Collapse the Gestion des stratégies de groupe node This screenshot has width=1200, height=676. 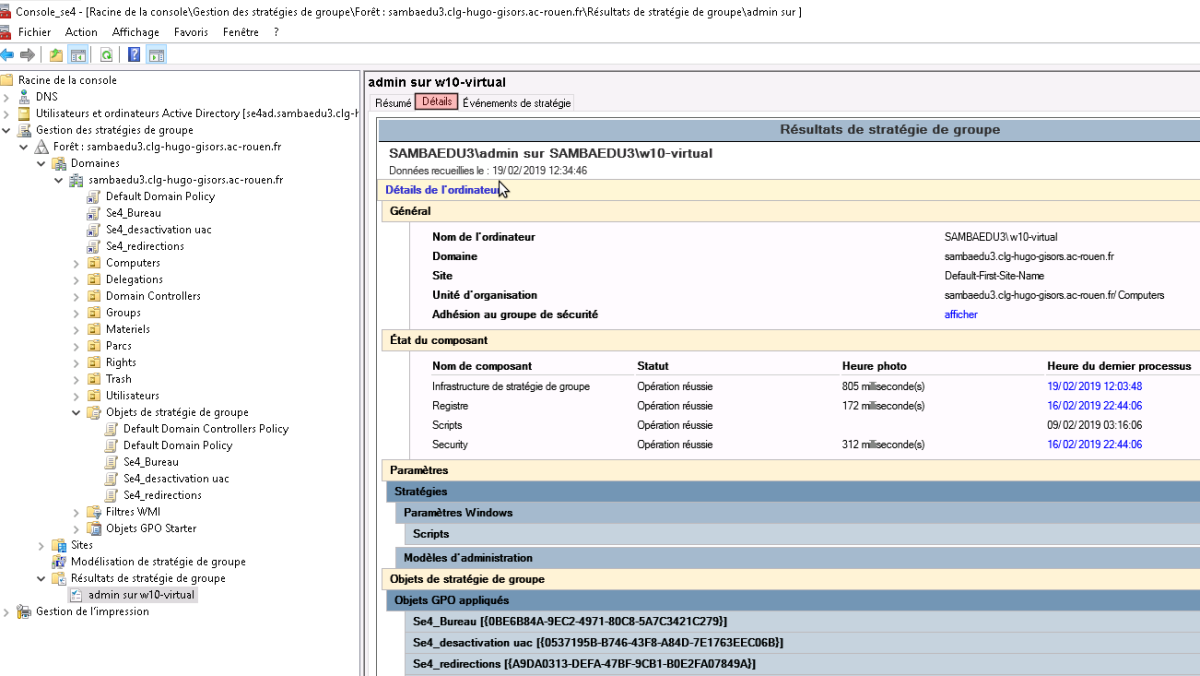[7, 130]
